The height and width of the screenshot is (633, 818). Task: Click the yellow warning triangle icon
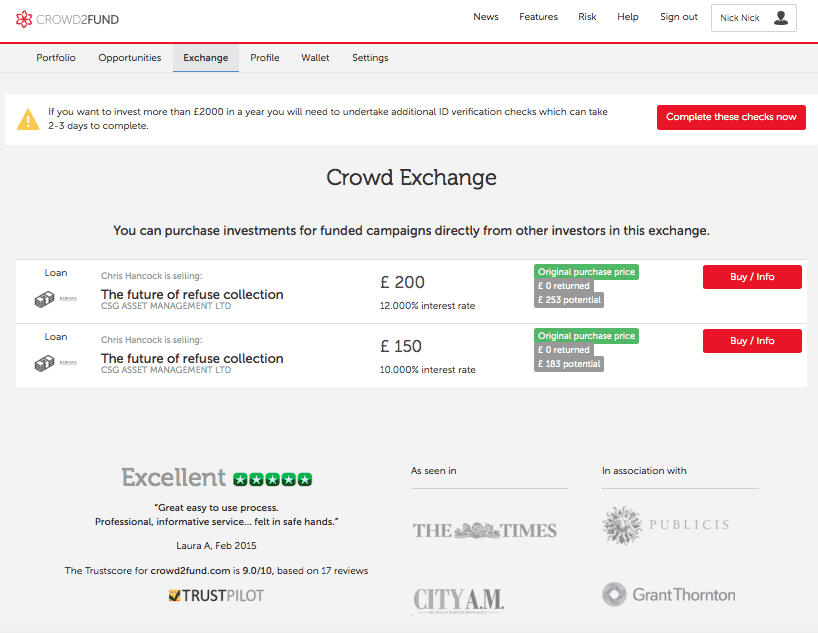[29, 119]
